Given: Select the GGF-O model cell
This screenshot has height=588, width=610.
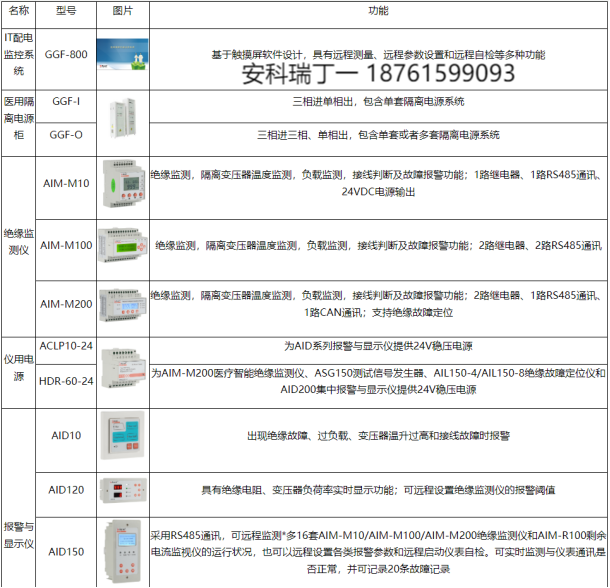Looking at the screenshot, I should tap(66, 140).
